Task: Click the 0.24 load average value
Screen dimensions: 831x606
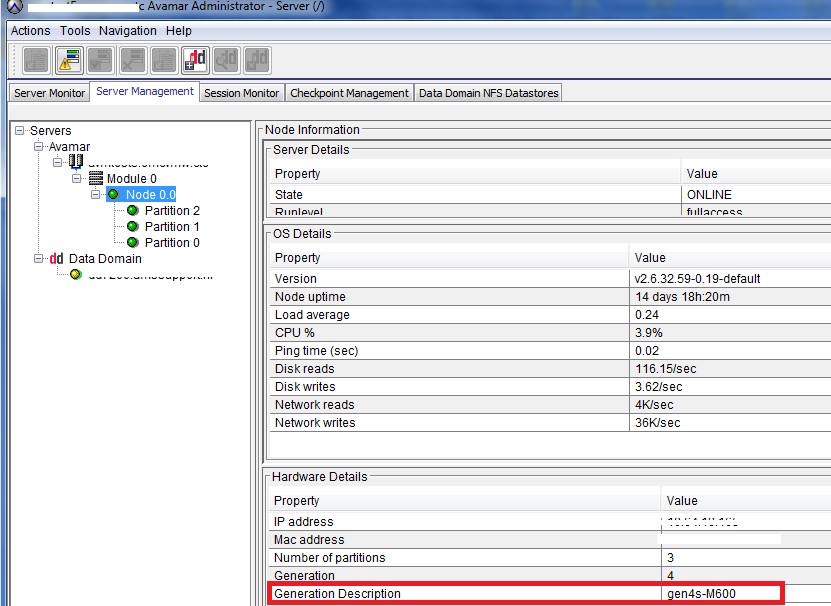Action: point(647,314)
